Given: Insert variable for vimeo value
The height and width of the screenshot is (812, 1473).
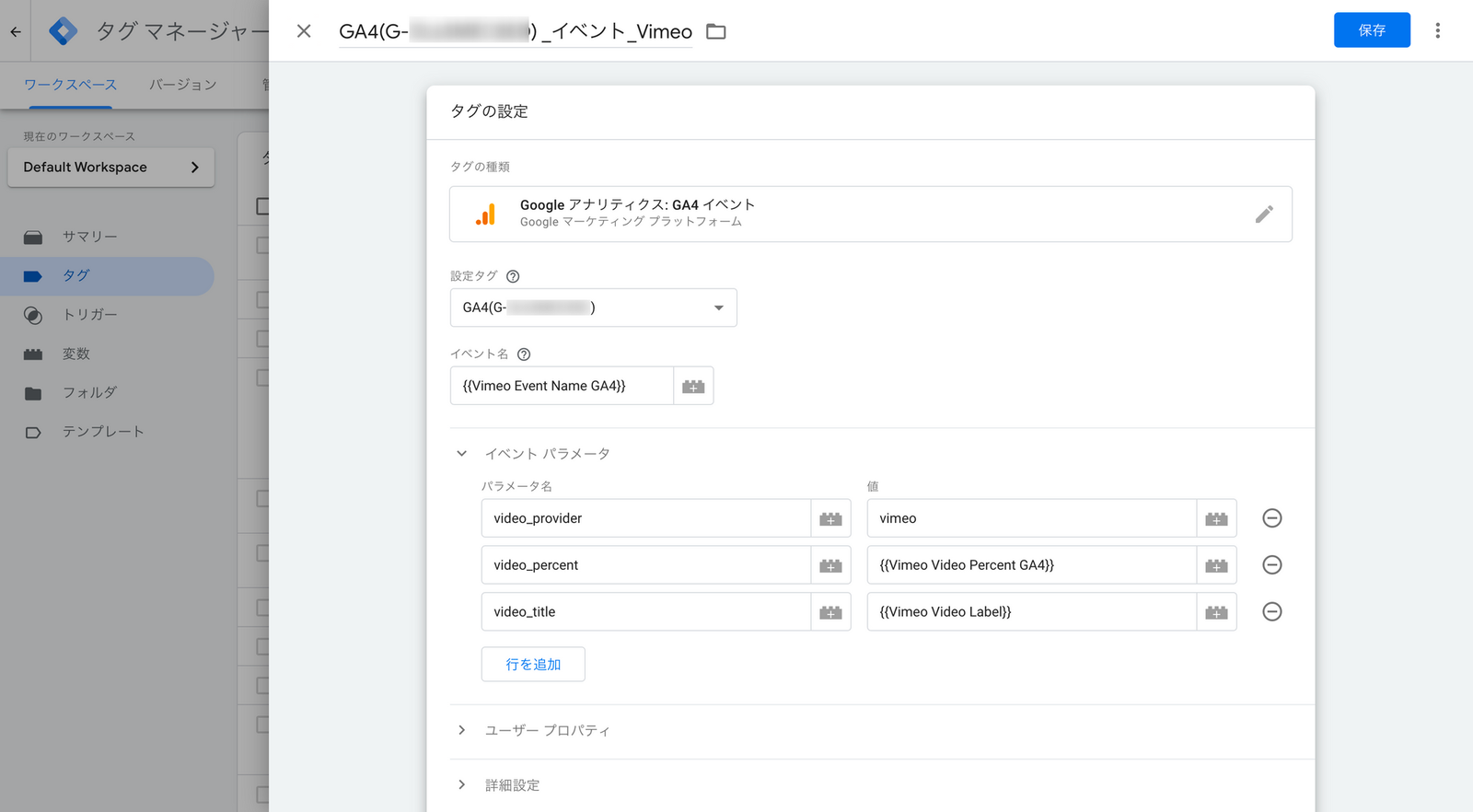Looking at the screenshot, I should 1216,518.
